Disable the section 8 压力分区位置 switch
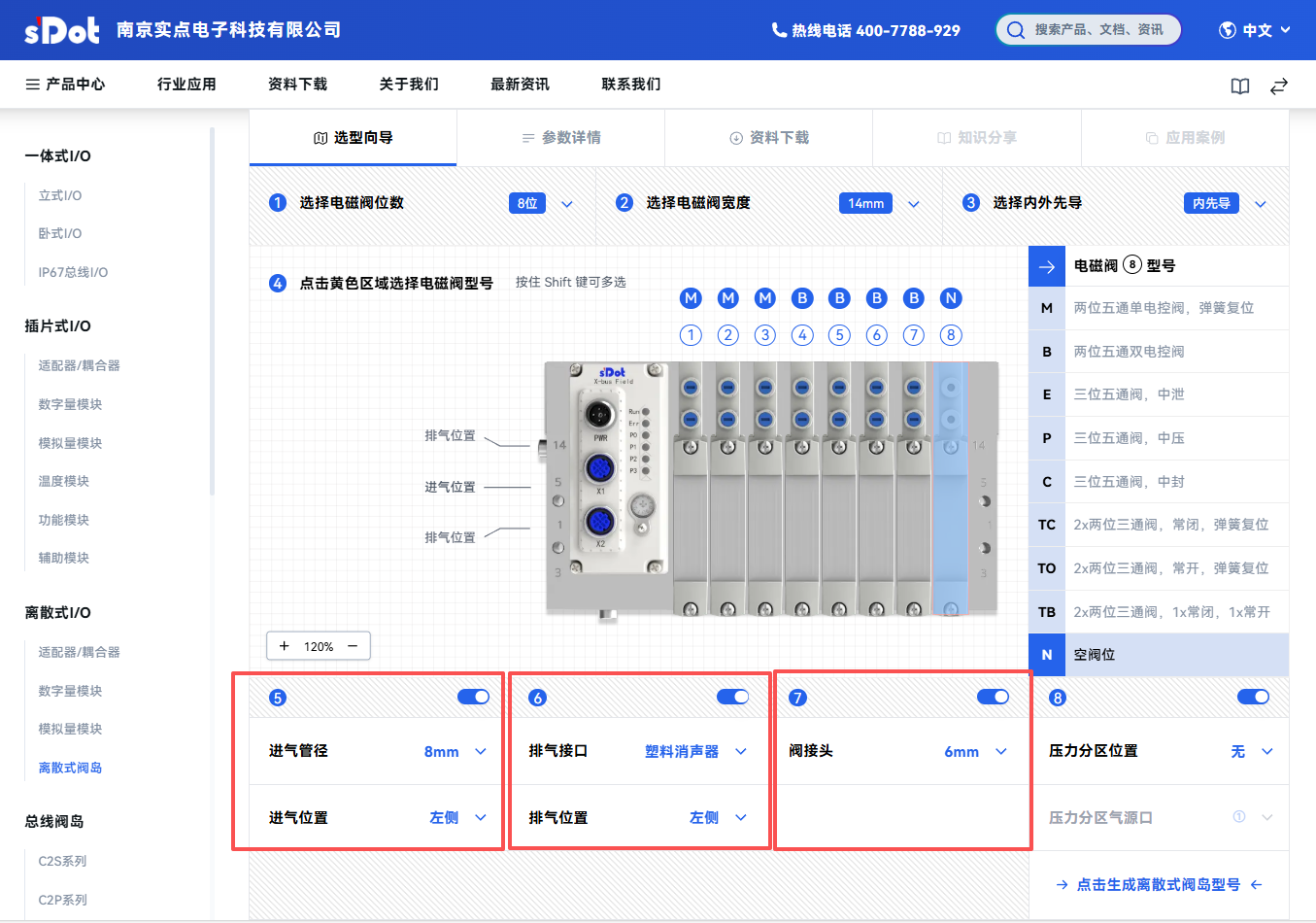Screen dimensions: 1316x923 tap(1253, 697)
